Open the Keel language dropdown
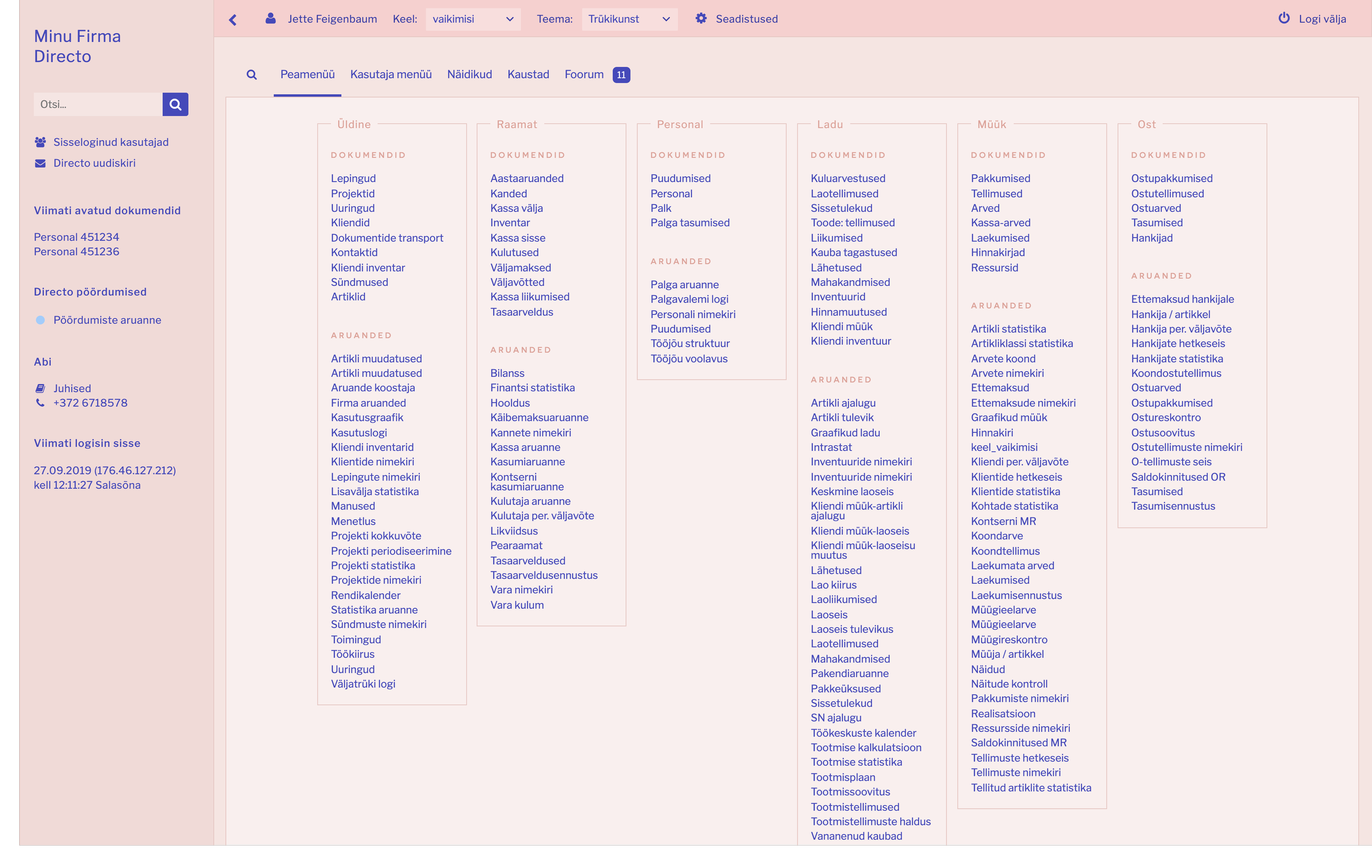The width and height of the screenshot is (1372, 868). (x=473, y=19)
